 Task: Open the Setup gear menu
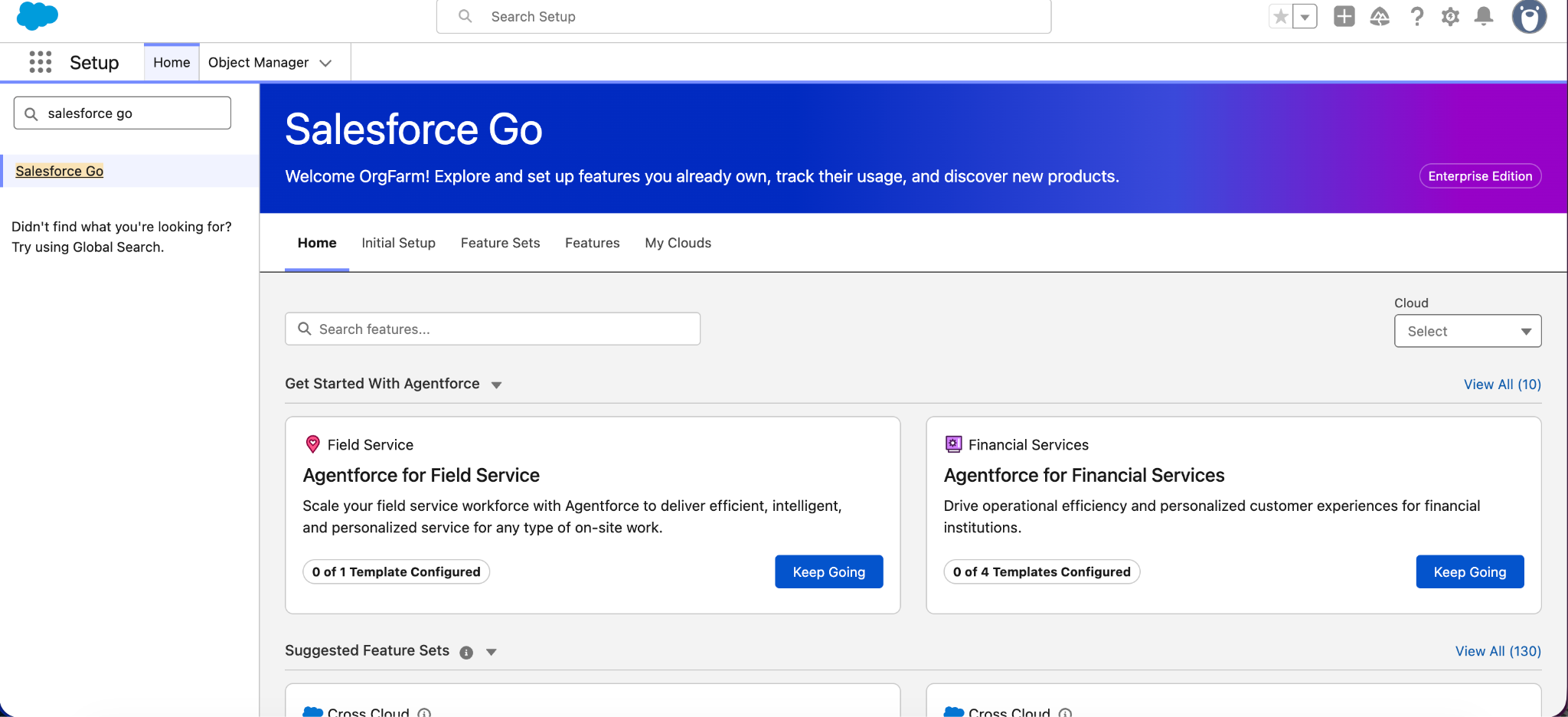[1450, 16]
